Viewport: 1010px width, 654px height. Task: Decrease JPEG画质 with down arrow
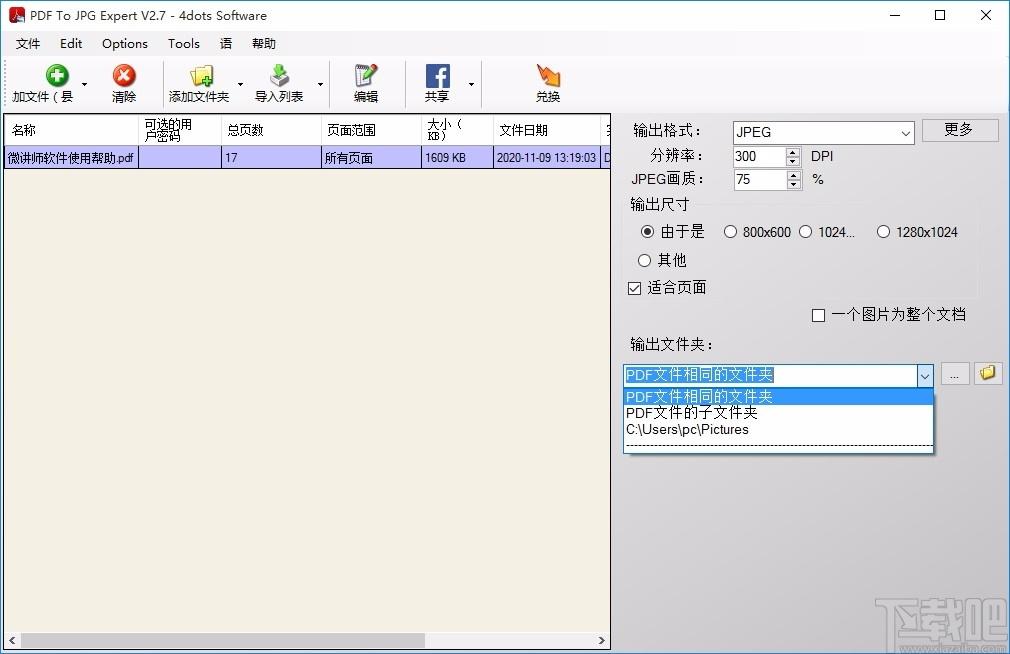point(793,184)
